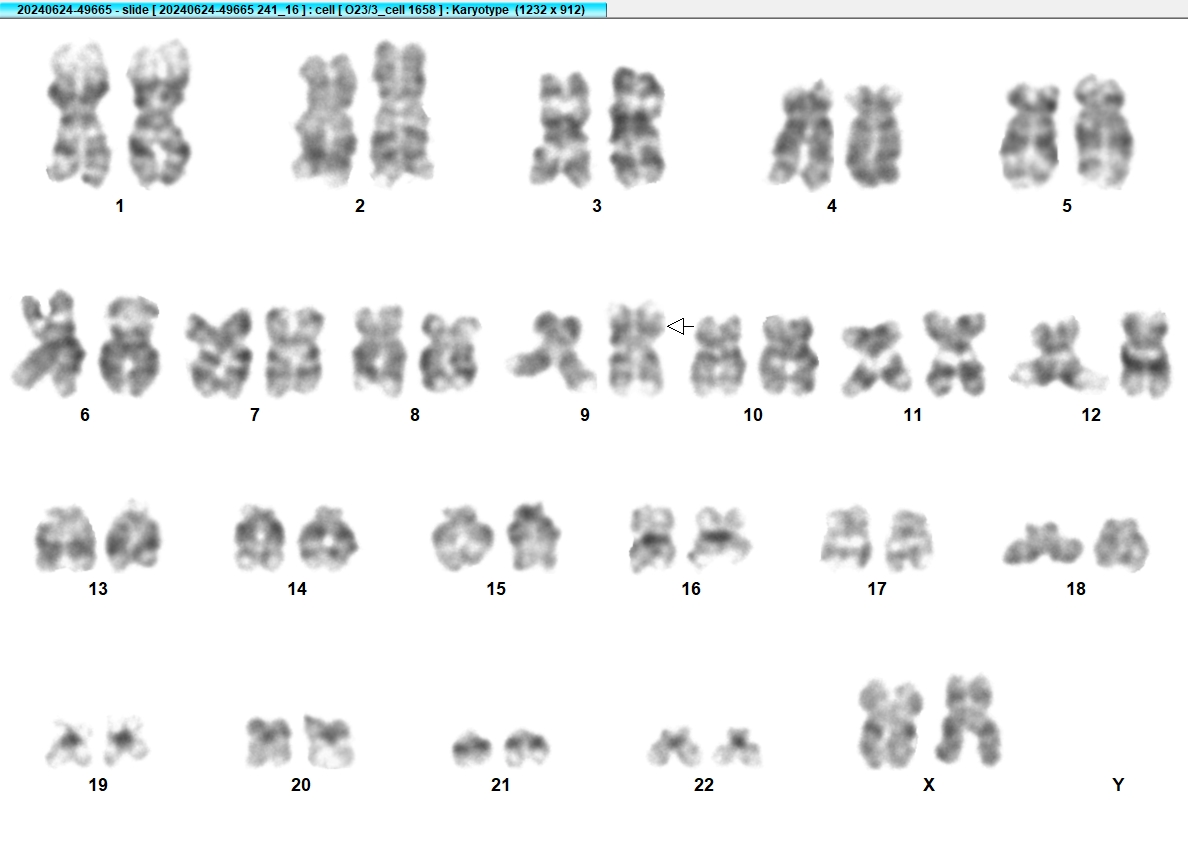Screen dimensions: 1188x846
Task: Click the chromosome group label 1
Action: (x=120, y=206)
